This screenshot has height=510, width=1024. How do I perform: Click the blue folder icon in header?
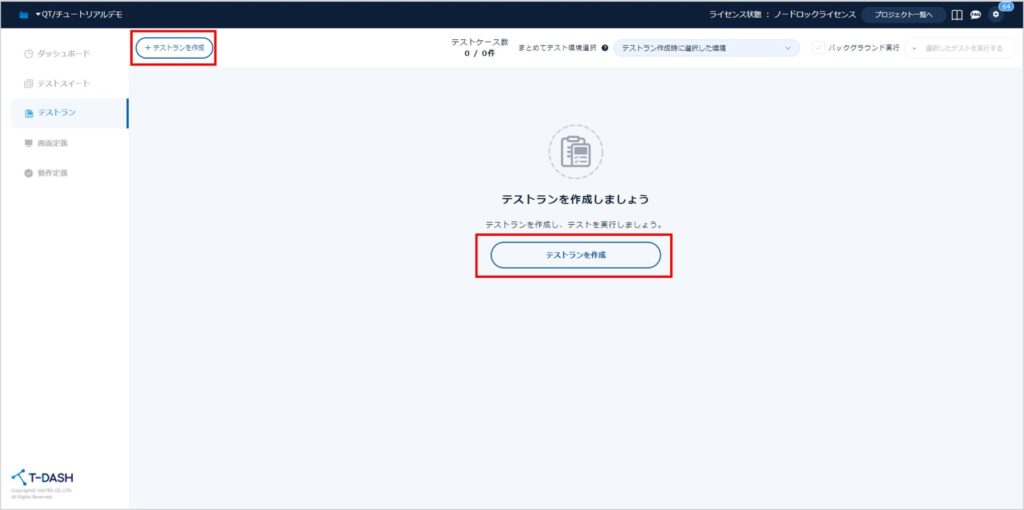pyautogui.click(x=24, y=15)
